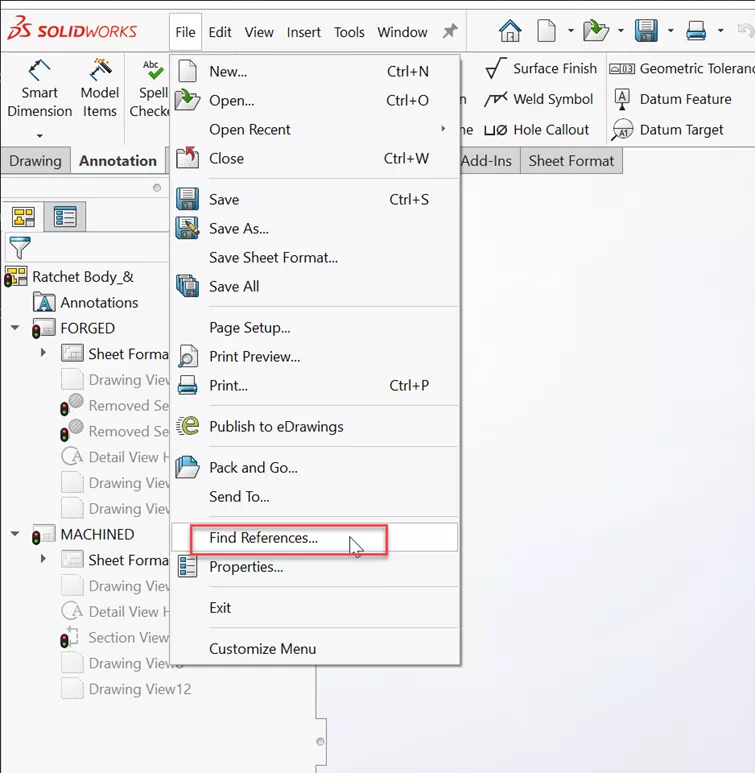755x773 pixels.
Task: Switch to the FeatureManager design tree icon
Action: [24, 217]
